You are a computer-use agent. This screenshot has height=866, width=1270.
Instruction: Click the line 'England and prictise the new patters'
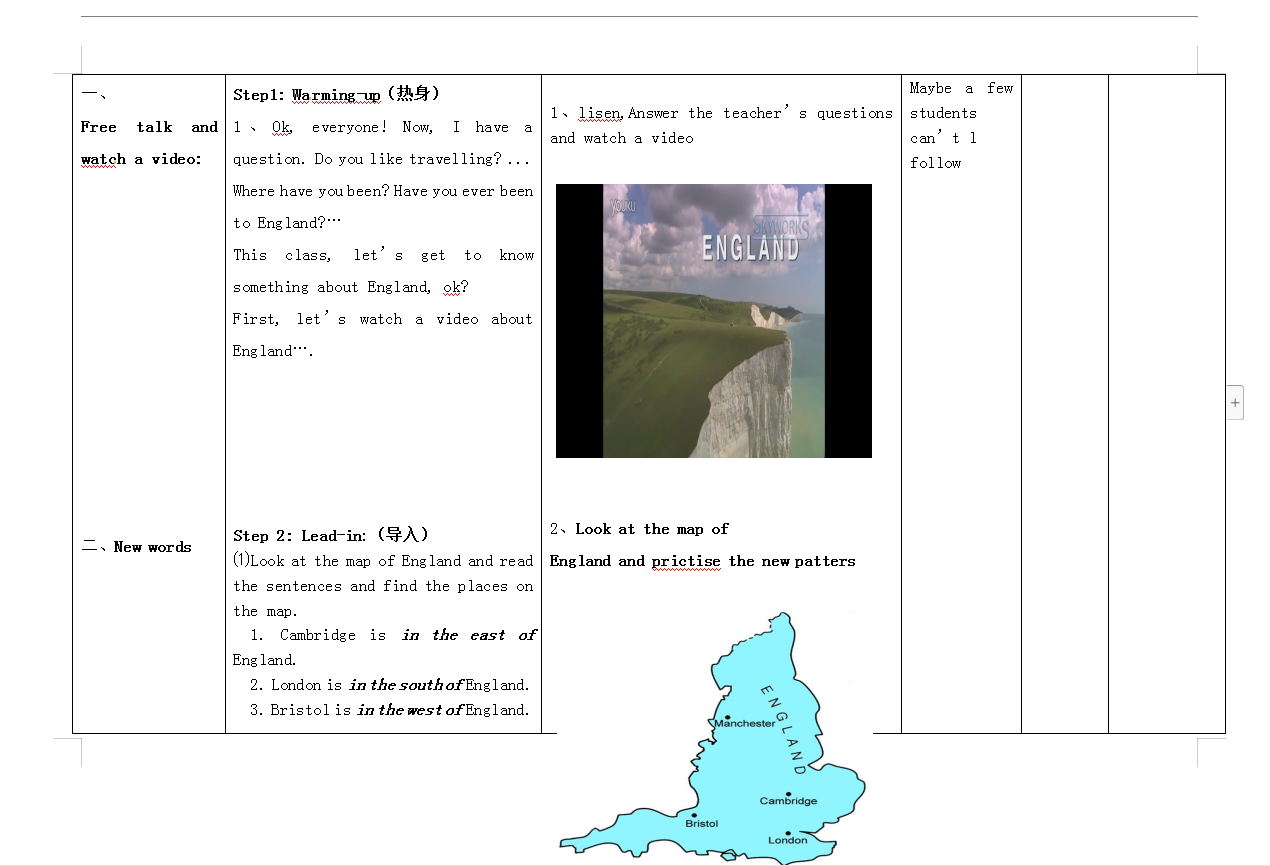point(703,561)
